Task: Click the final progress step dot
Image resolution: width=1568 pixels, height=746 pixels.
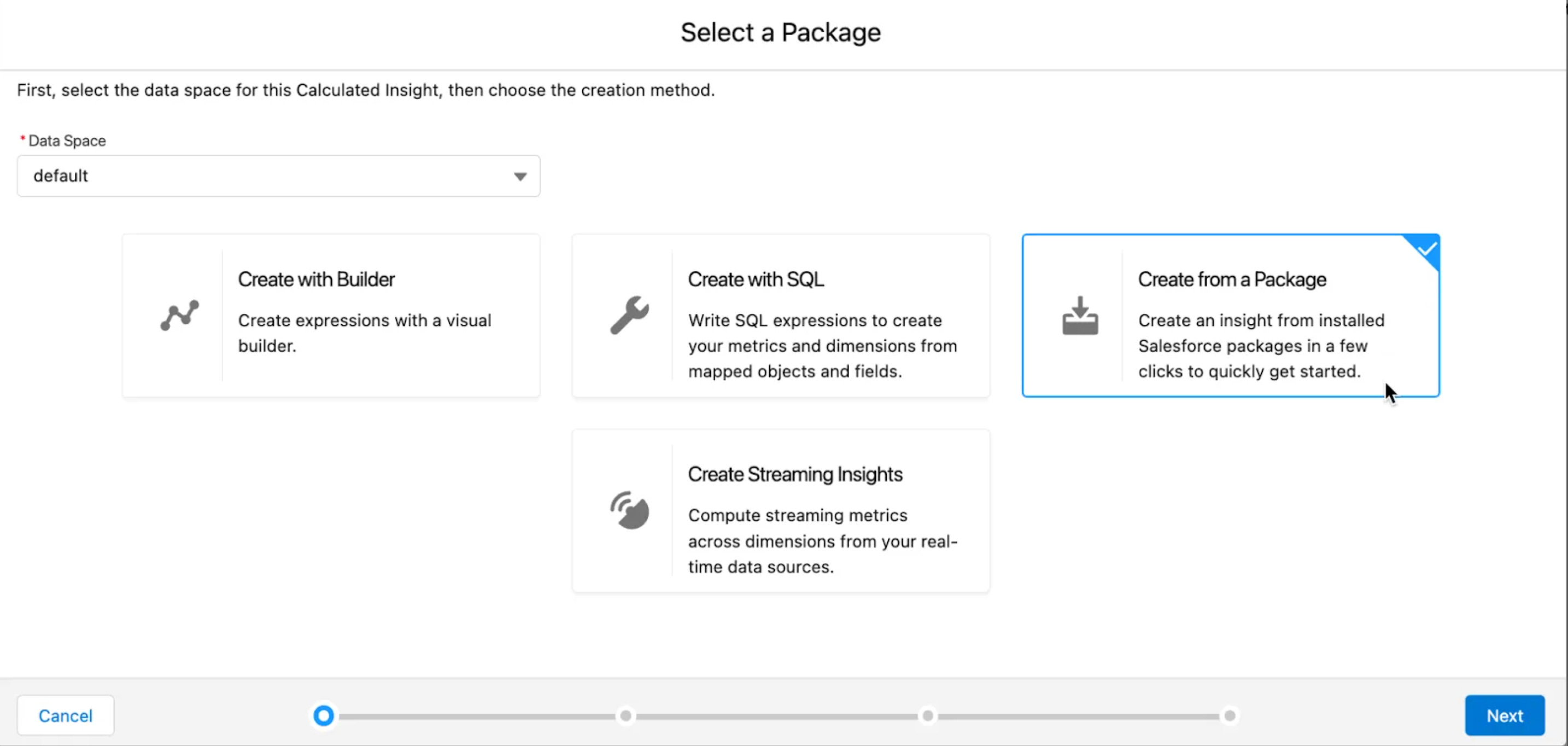Action: click(x=1229, y=715)
